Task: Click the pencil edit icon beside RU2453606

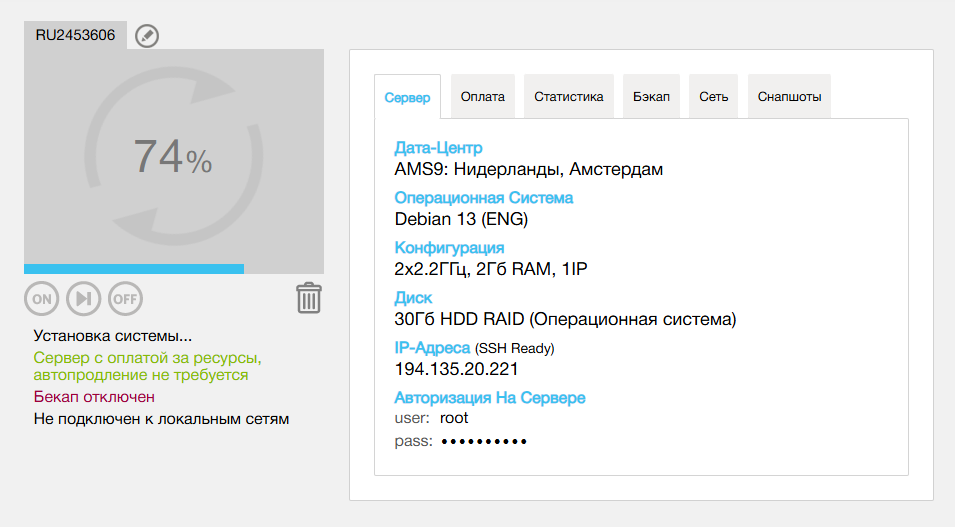Action: (x=147, y=36)
